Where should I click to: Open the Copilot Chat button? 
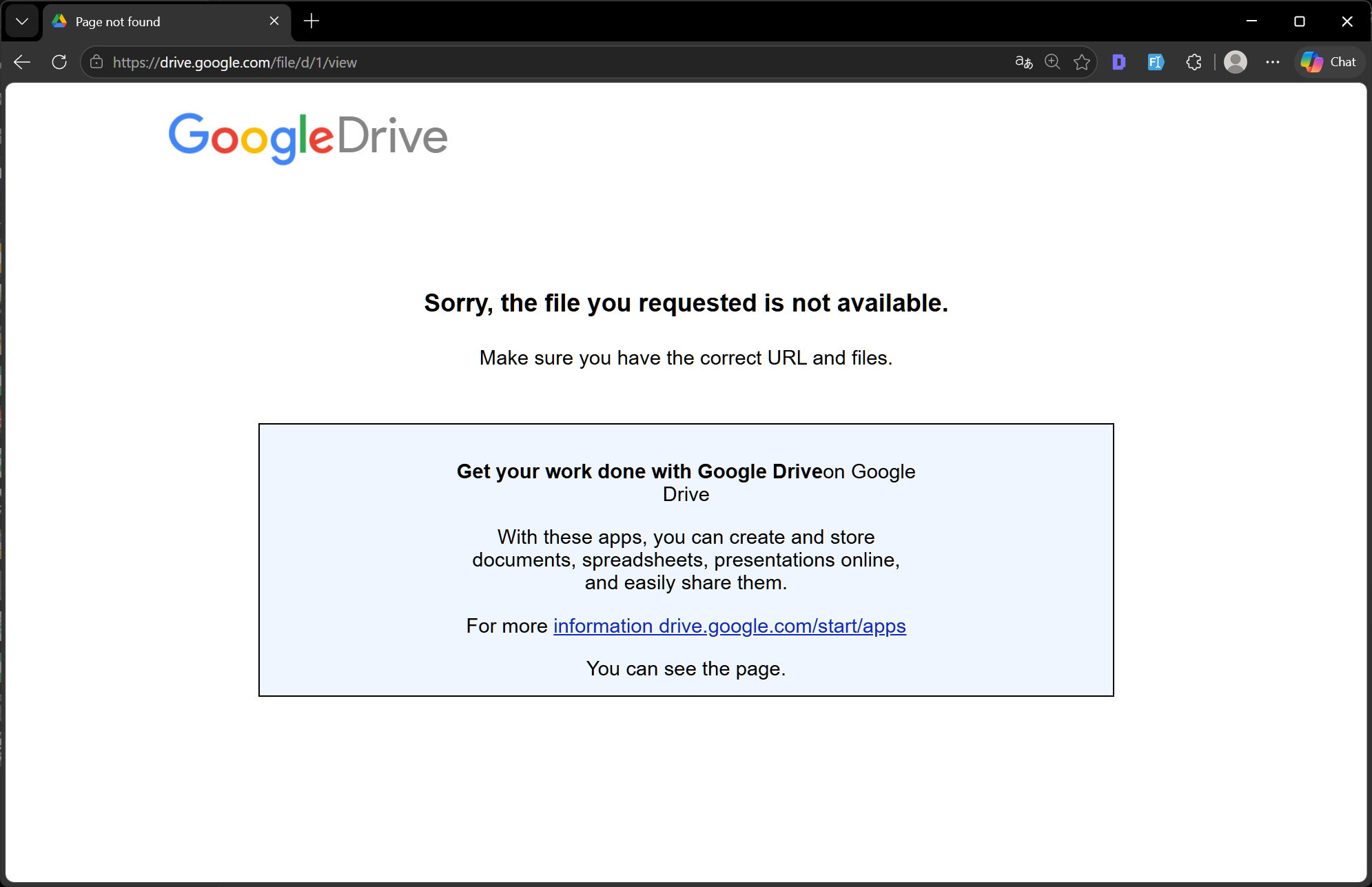(1329, 62)
